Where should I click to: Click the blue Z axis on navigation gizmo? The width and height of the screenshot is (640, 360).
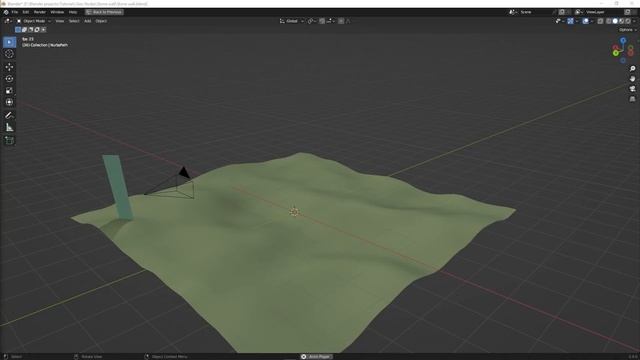(x=623, y=40)
